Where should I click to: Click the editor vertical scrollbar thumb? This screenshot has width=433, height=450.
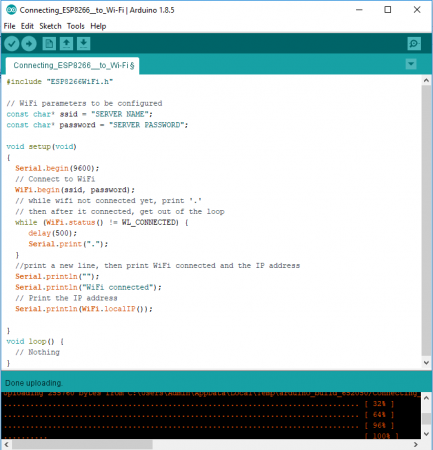426,221
